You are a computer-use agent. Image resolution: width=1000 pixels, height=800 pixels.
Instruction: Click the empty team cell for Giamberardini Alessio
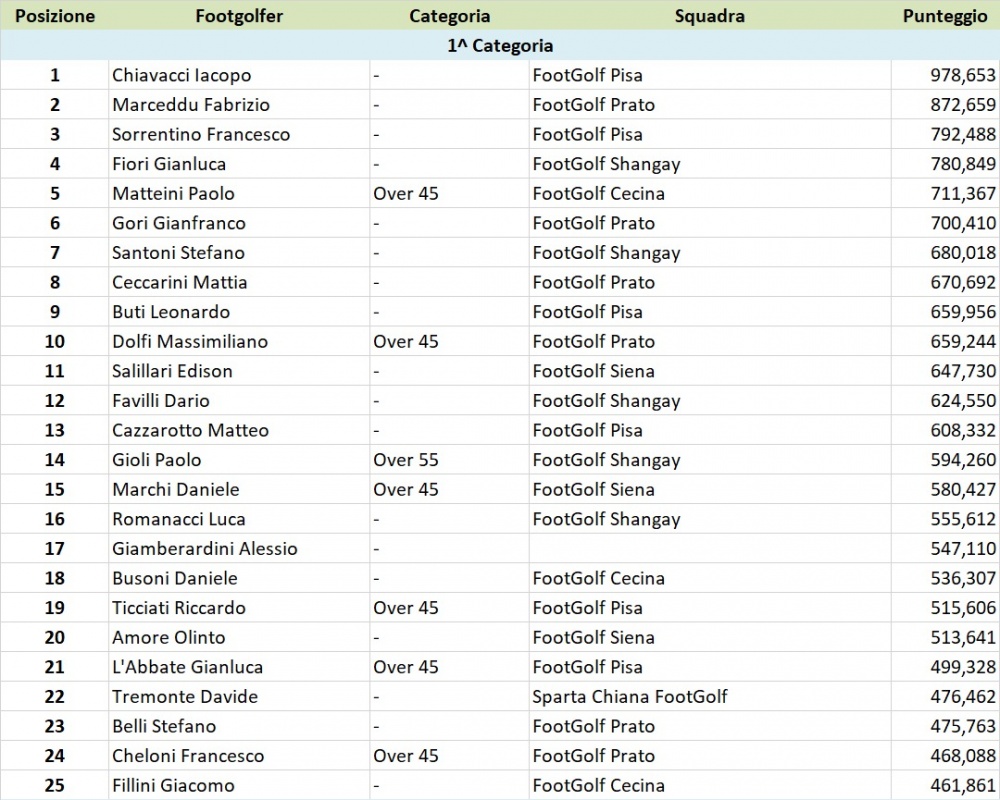710,548
